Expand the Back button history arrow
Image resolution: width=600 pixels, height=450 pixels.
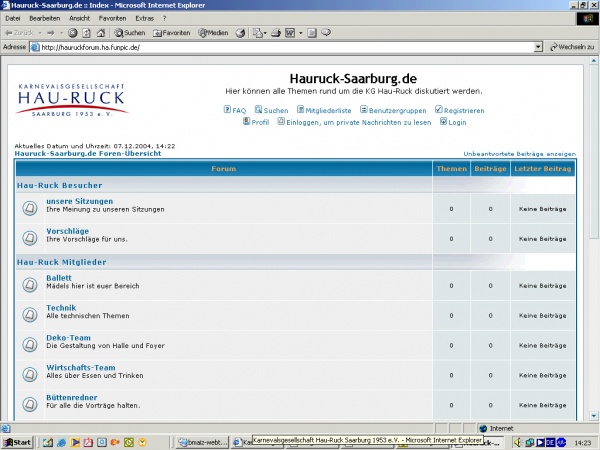[x=40, y=33]
